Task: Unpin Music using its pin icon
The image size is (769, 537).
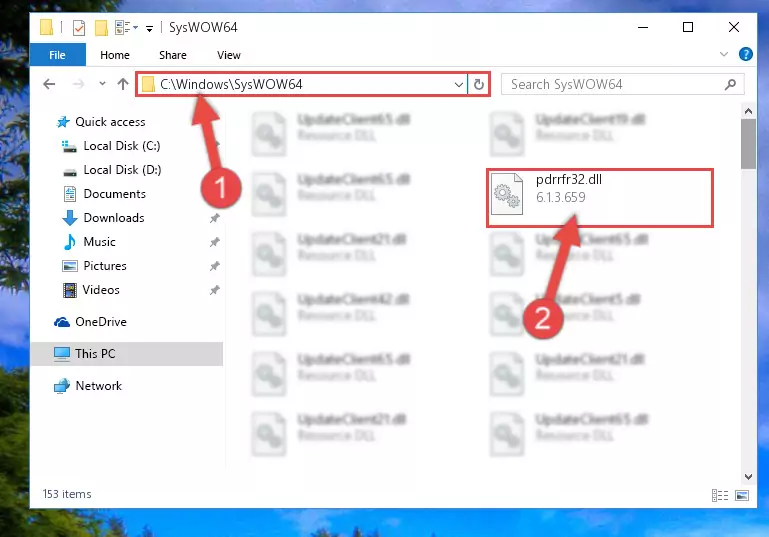Action: pos(215,242)
